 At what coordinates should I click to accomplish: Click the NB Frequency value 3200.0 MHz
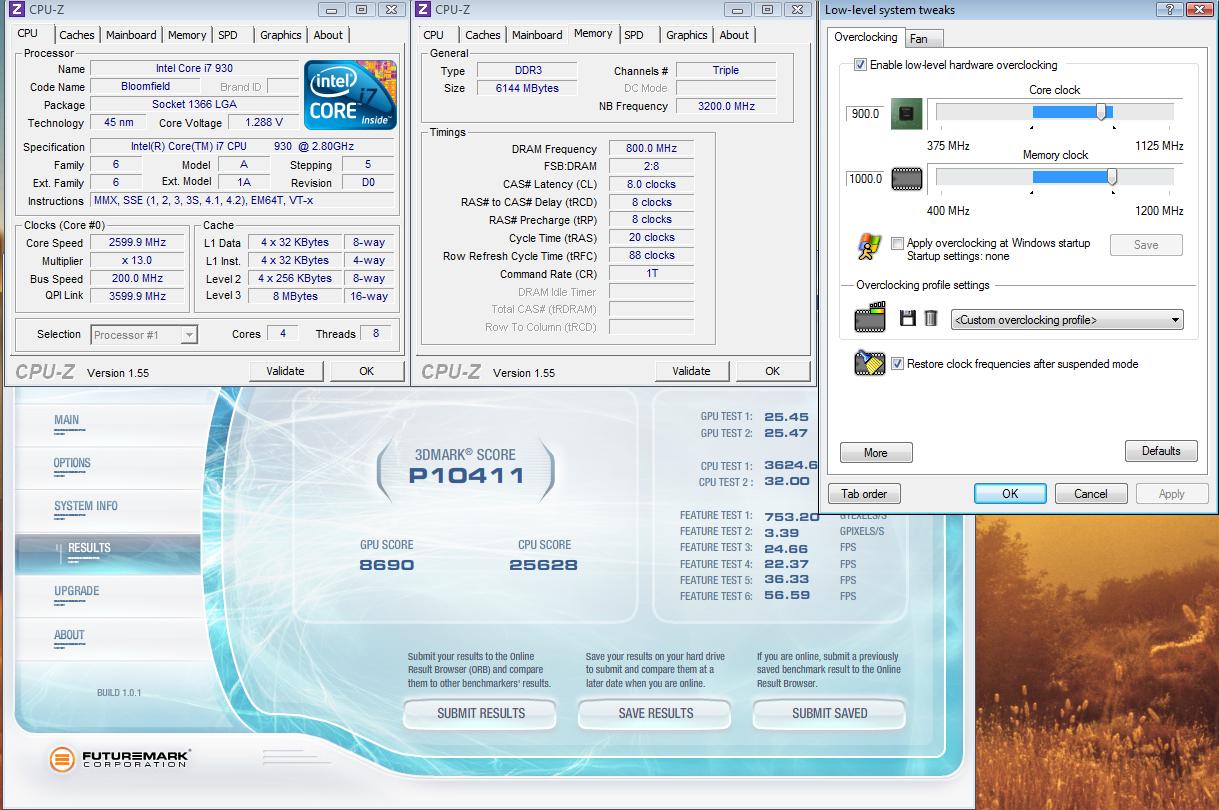724,106
